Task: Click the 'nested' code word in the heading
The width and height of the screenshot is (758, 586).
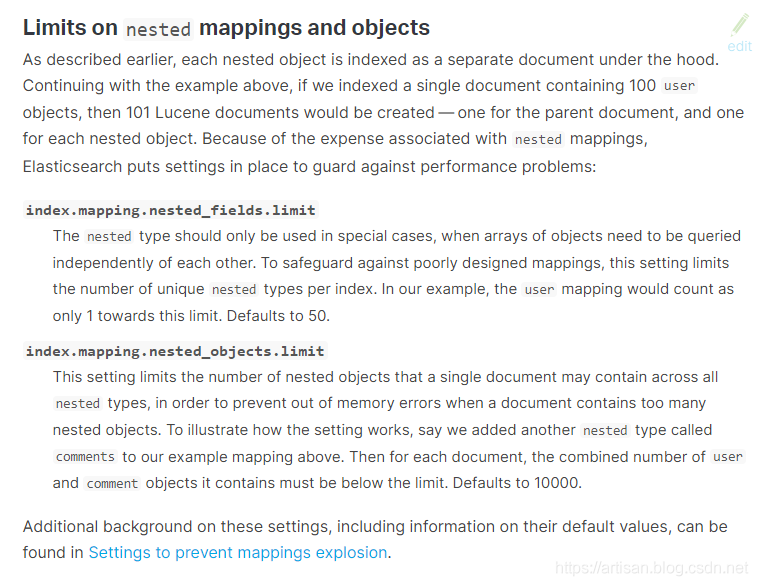Action: (158, 29)
